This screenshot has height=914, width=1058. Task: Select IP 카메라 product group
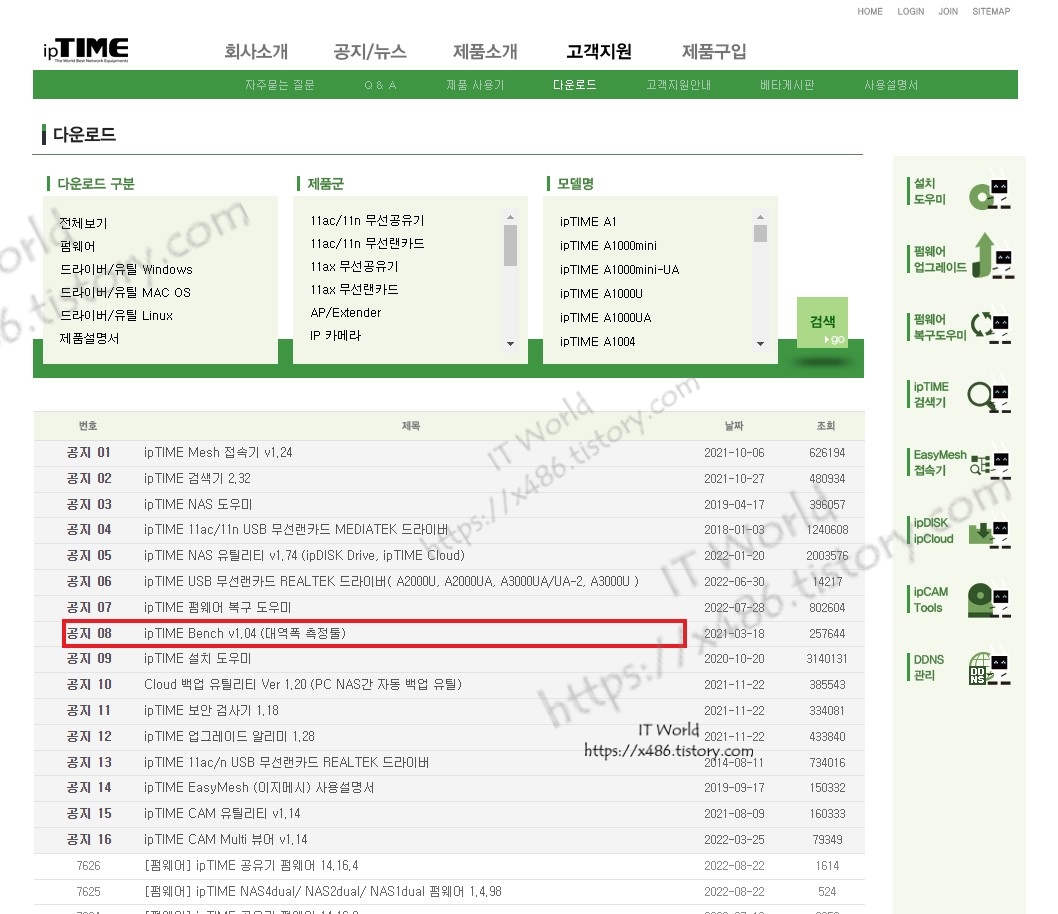pyautogui.click(x=335, y=335)
